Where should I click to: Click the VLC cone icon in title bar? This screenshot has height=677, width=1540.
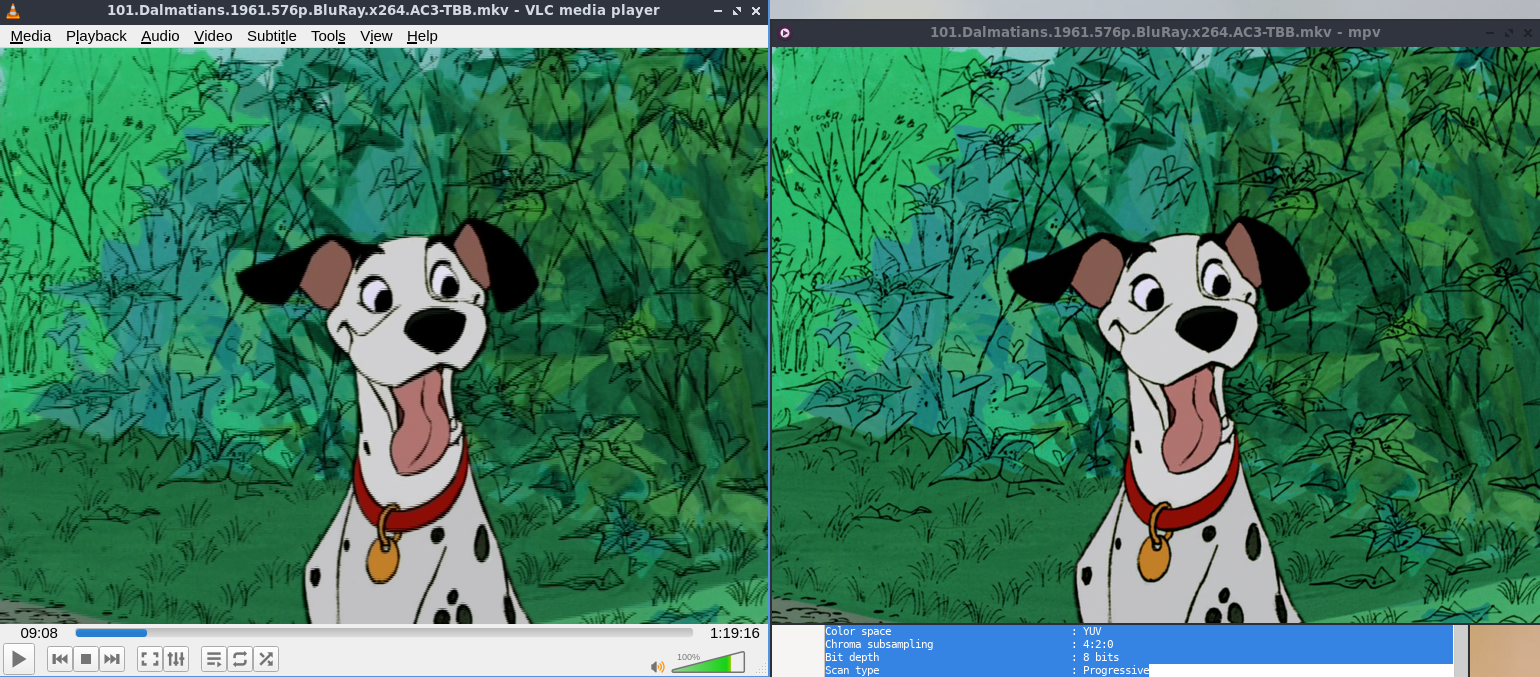(13, 11)
